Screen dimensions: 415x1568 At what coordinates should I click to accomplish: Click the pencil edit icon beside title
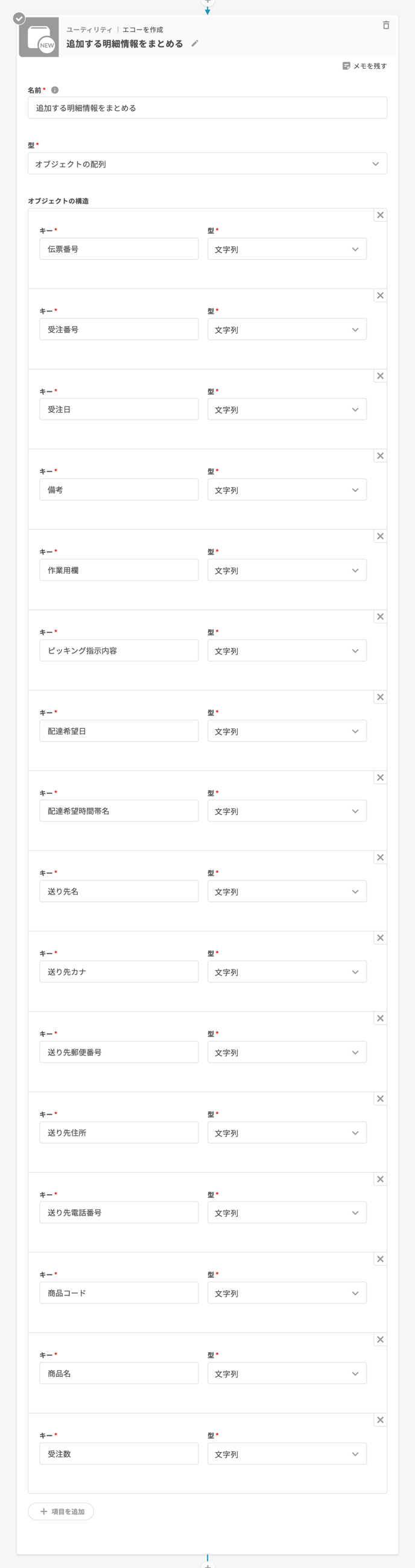click(x=195, y=43)
